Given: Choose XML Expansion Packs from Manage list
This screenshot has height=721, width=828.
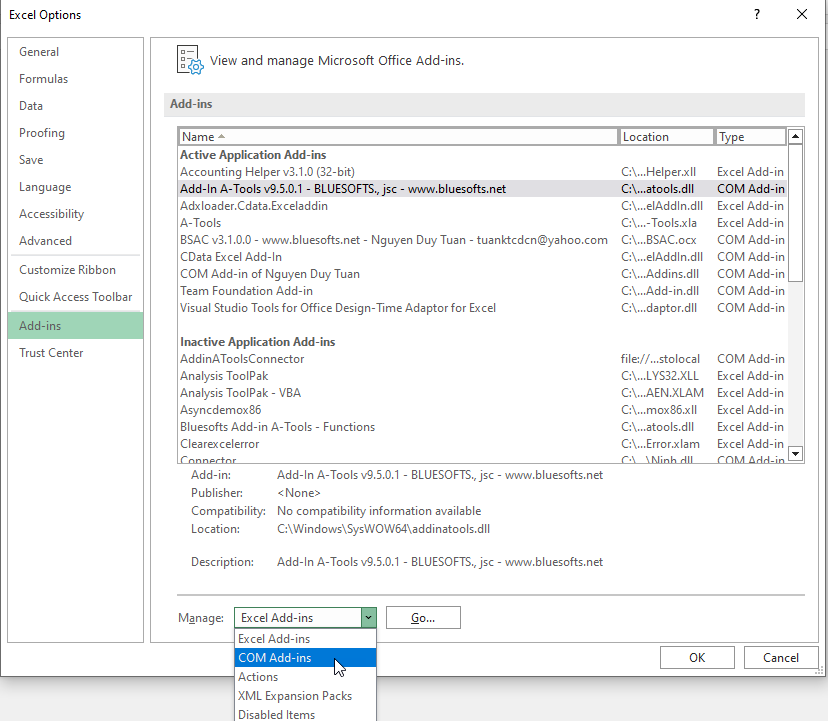Looking at the screenshot, I should click(x=305, y=696).
